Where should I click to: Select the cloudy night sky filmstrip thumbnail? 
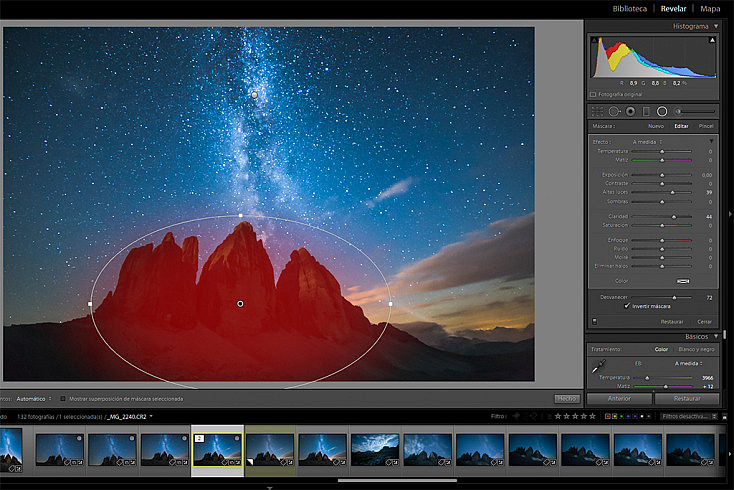[374, 450]
